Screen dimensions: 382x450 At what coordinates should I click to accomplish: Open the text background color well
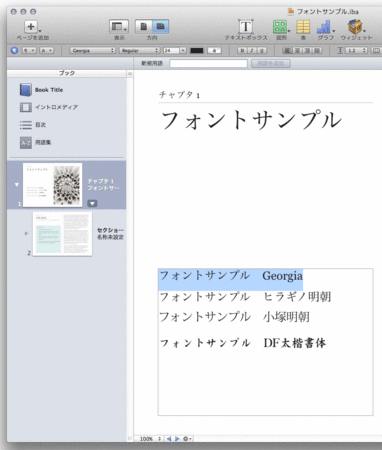click(x=215, y=50)
